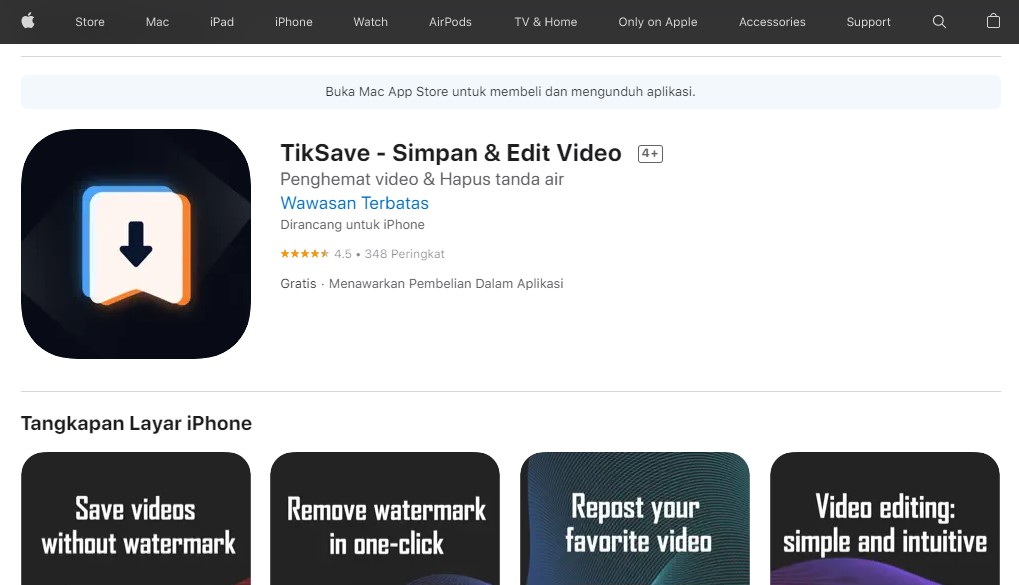Open the AirPods menu
Viewport: 1019px width, 585px height.
pyautogui.click(x=450, y=21)
